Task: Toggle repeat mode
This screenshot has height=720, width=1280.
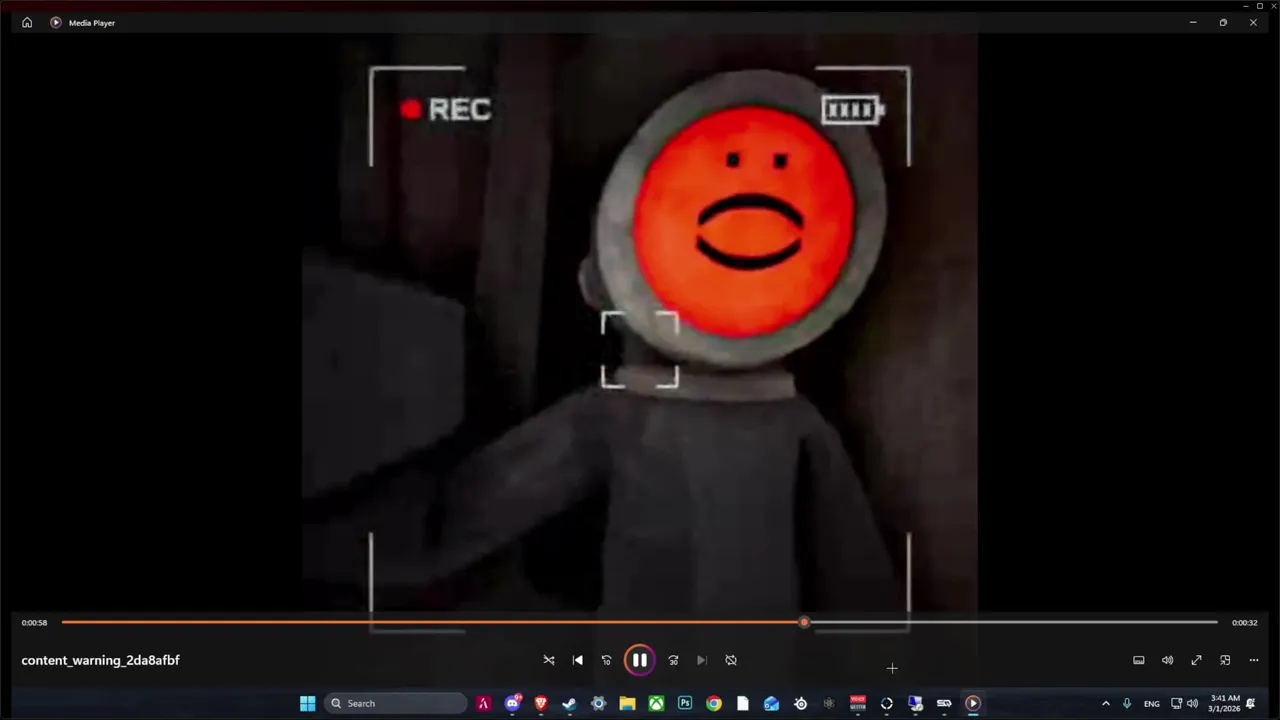Action: tap(731, 660)
